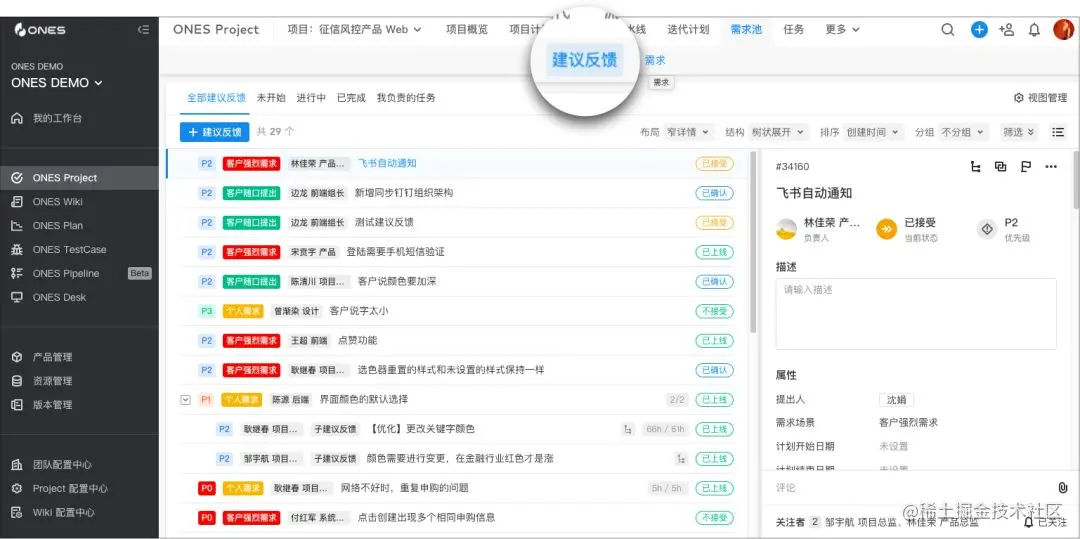This screenshot has width=1080, height=539.
Task: Select the 已完成 view tab
Action: click(351, 98)
